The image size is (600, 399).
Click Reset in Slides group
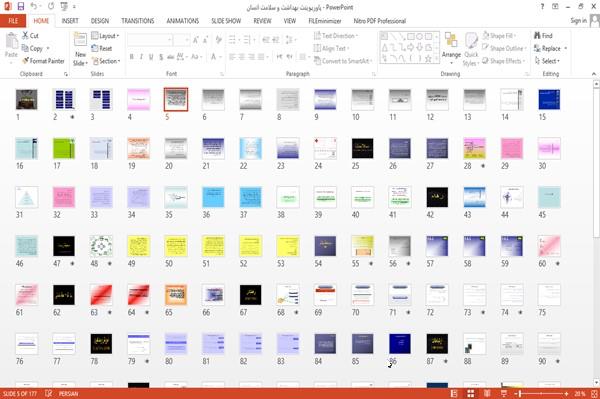tap(102, 48)
